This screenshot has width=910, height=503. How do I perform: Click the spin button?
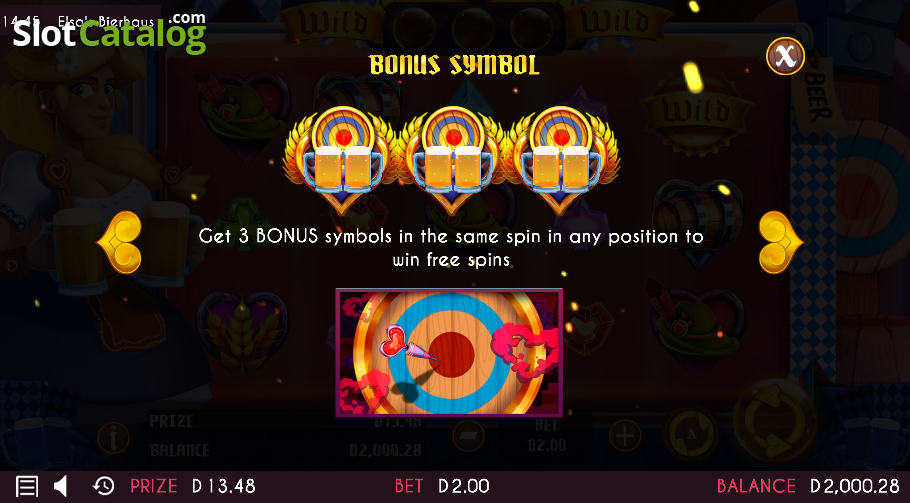point(775,423)
